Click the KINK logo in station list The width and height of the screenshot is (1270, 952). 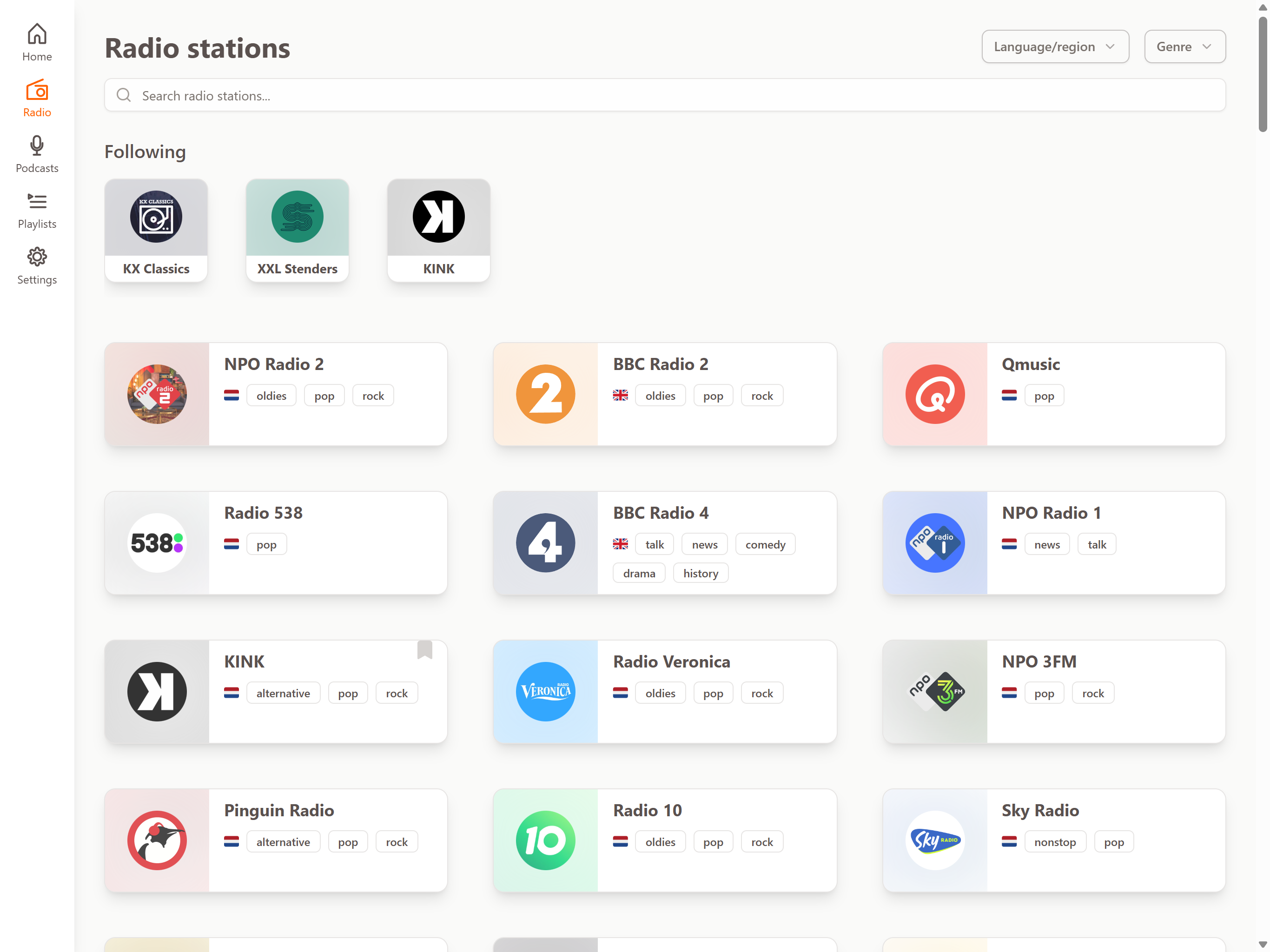point(157,691)
